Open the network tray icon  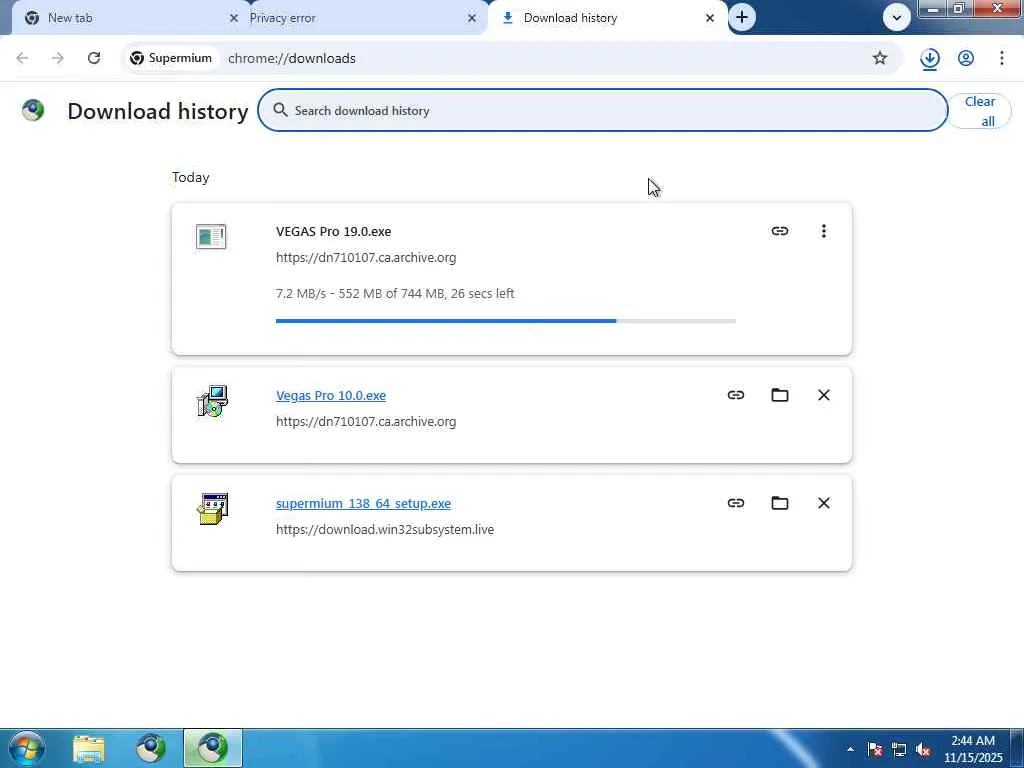tap(899, 749)
